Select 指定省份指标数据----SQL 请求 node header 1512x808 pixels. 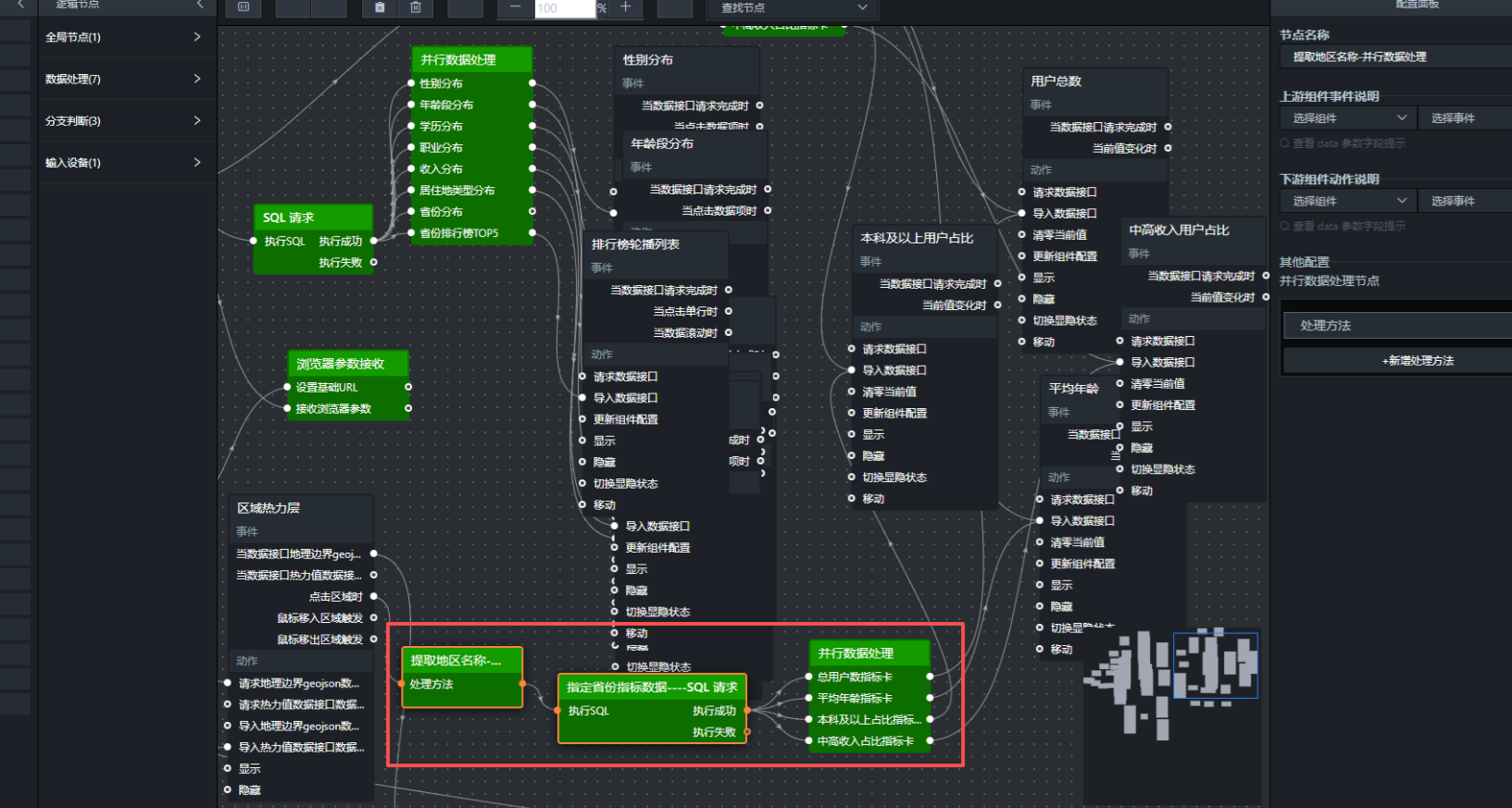tap(653, 687)
